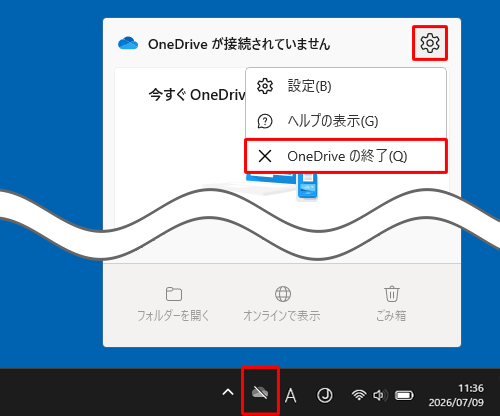Open the volume speaker icon
This screenshot has height=416, width=500.
click(x=380, y=395)
